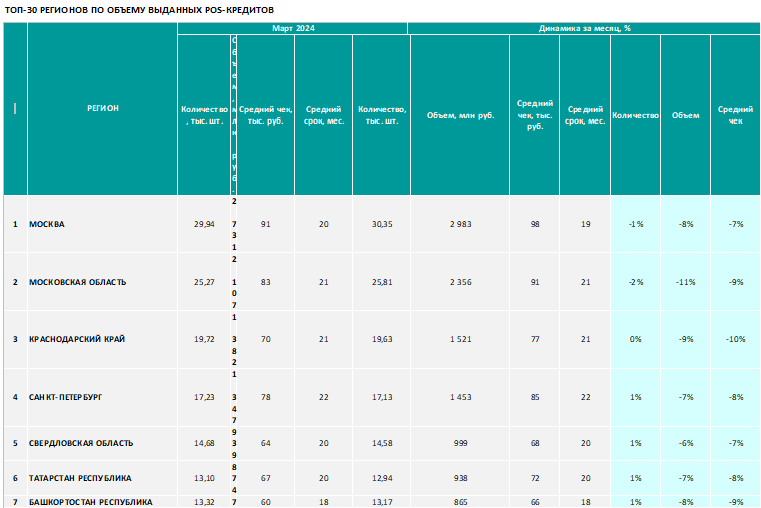Click the Объем dynamics column header
Screen dimensions: 761x508
point(685,115)
